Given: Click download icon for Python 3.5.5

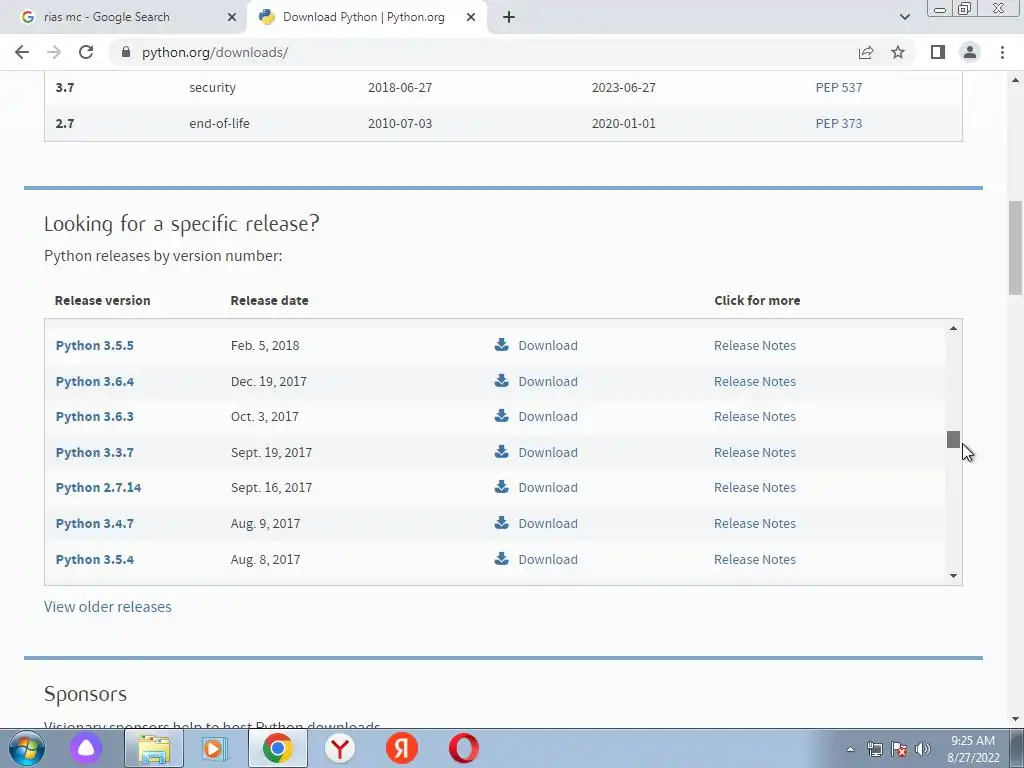Looking at the screenshot, I should [502, 345].
